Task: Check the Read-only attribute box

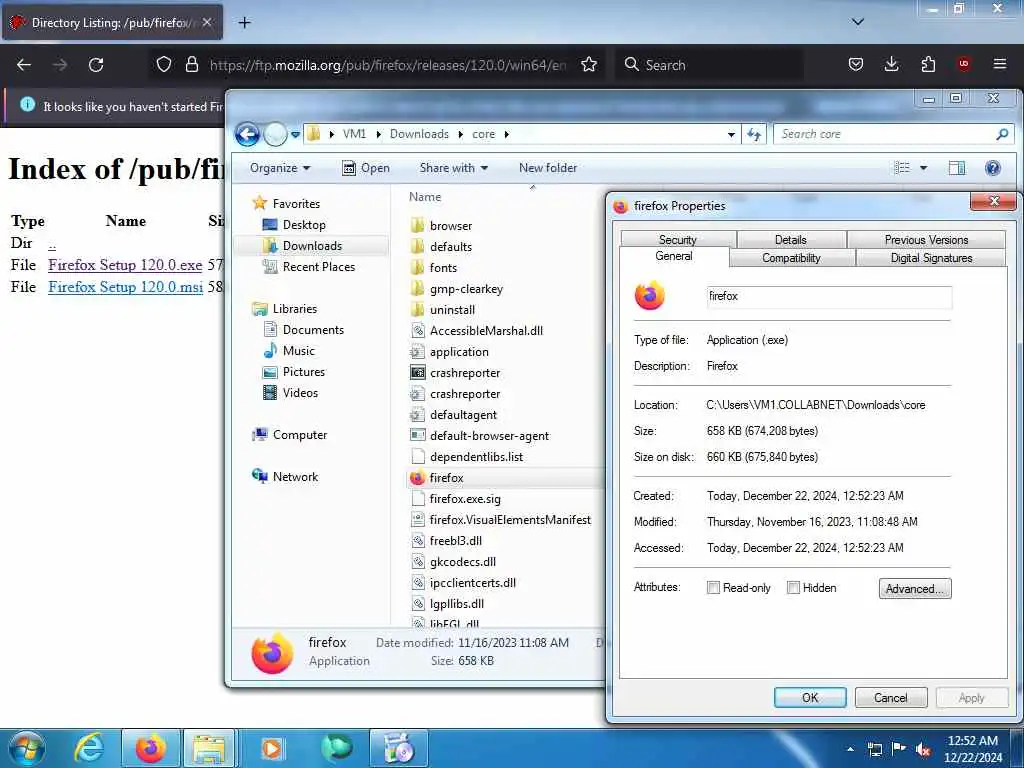Action: point(713,588)
